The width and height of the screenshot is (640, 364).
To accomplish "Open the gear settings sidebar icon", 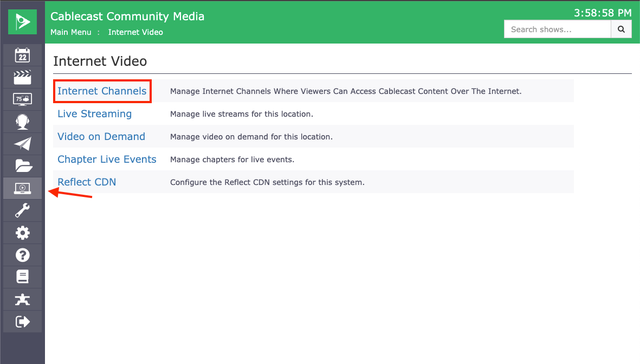I will [22, 233].
